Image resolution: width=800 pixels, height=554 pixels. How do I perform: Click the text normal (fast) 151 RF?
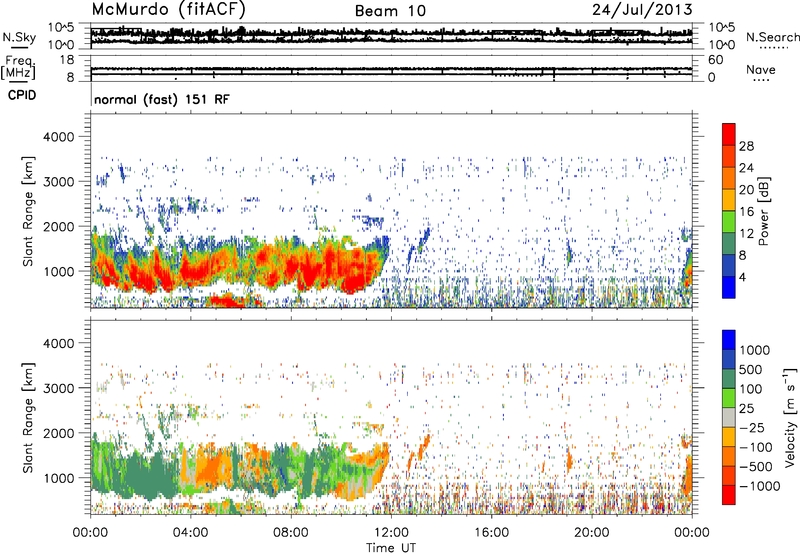pyautogui.click(x=162, y=99)
